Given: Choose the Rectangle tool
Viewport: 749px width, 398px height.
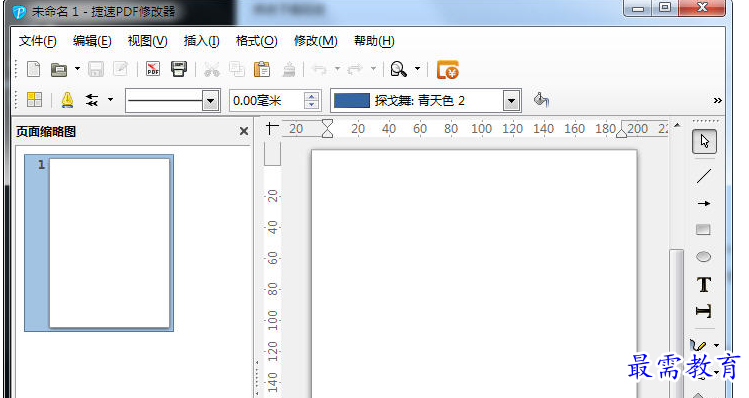Looking at the screenshot, I should [703, 230].
